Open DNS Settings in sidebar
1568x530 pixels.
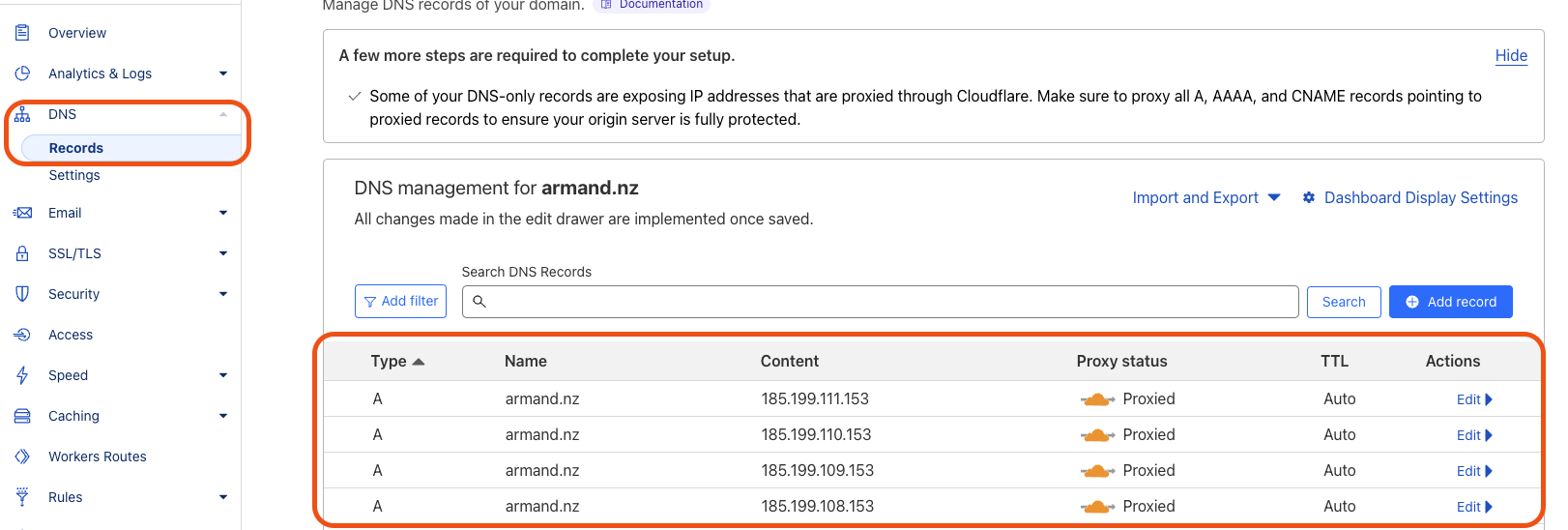tap(74, 175)
